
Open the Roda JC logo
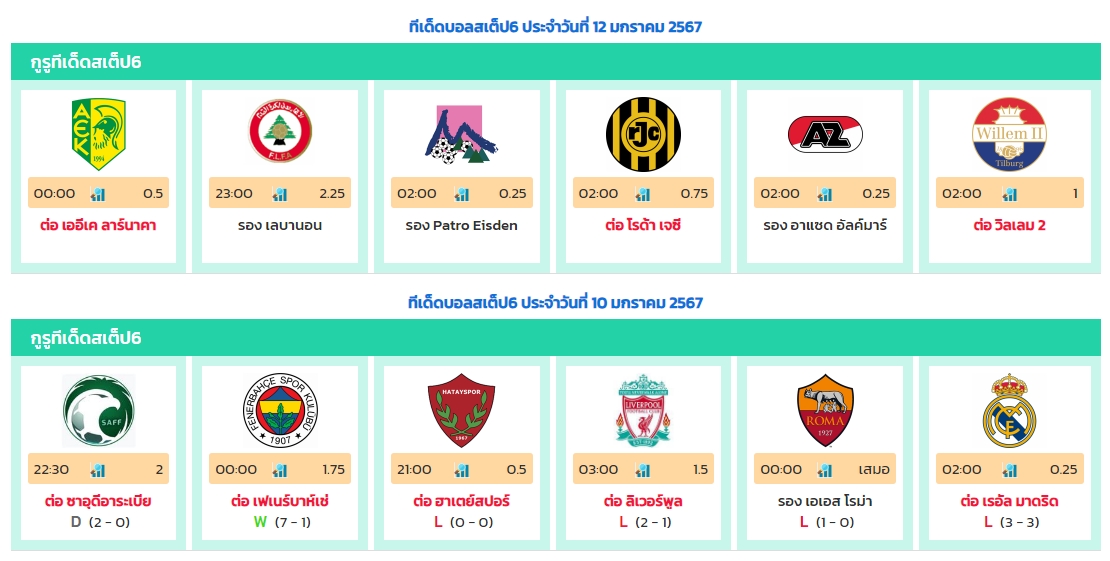pyautogui.click(x=643, y=134)
